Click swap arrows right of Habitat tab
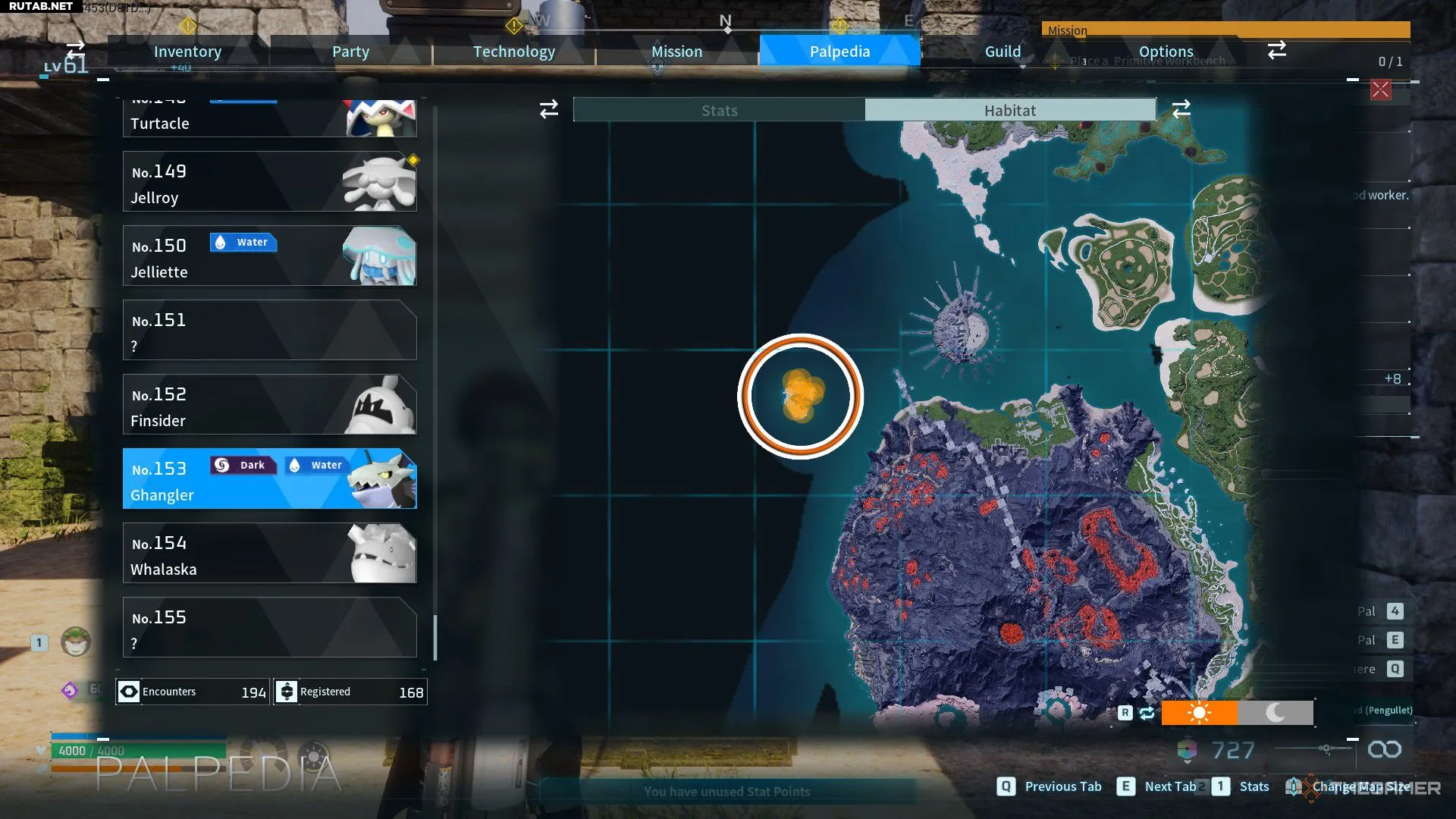 [1181, 109]
